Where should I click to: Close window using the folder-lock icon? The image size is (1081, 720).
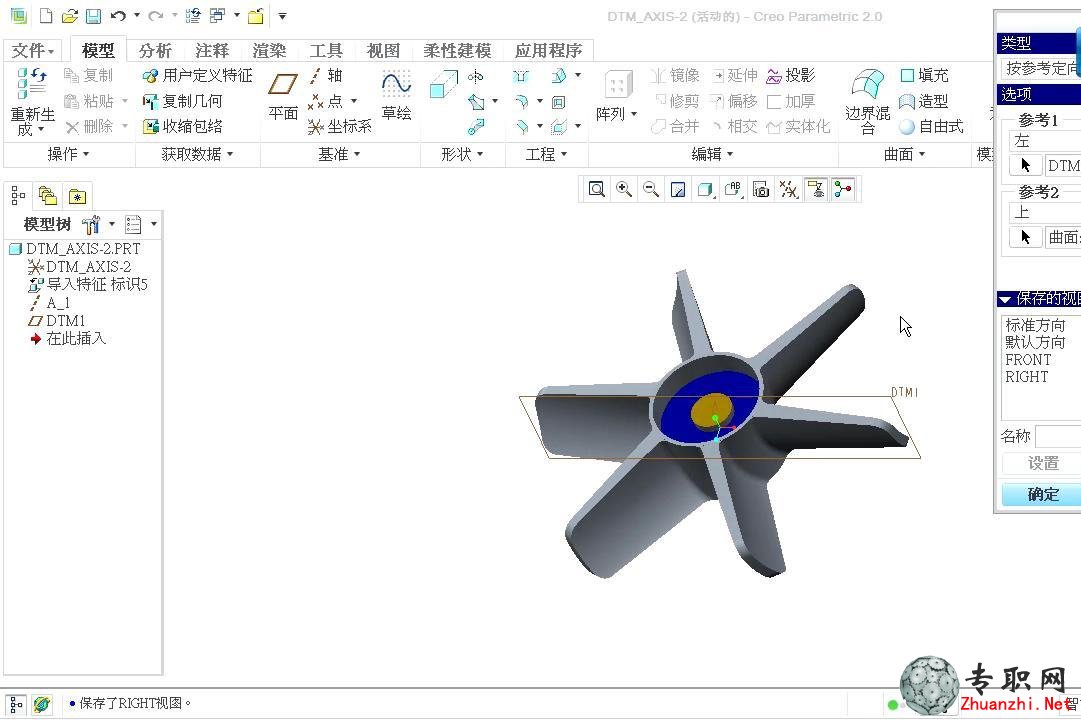pyautogui.click(x=256, y=16)
